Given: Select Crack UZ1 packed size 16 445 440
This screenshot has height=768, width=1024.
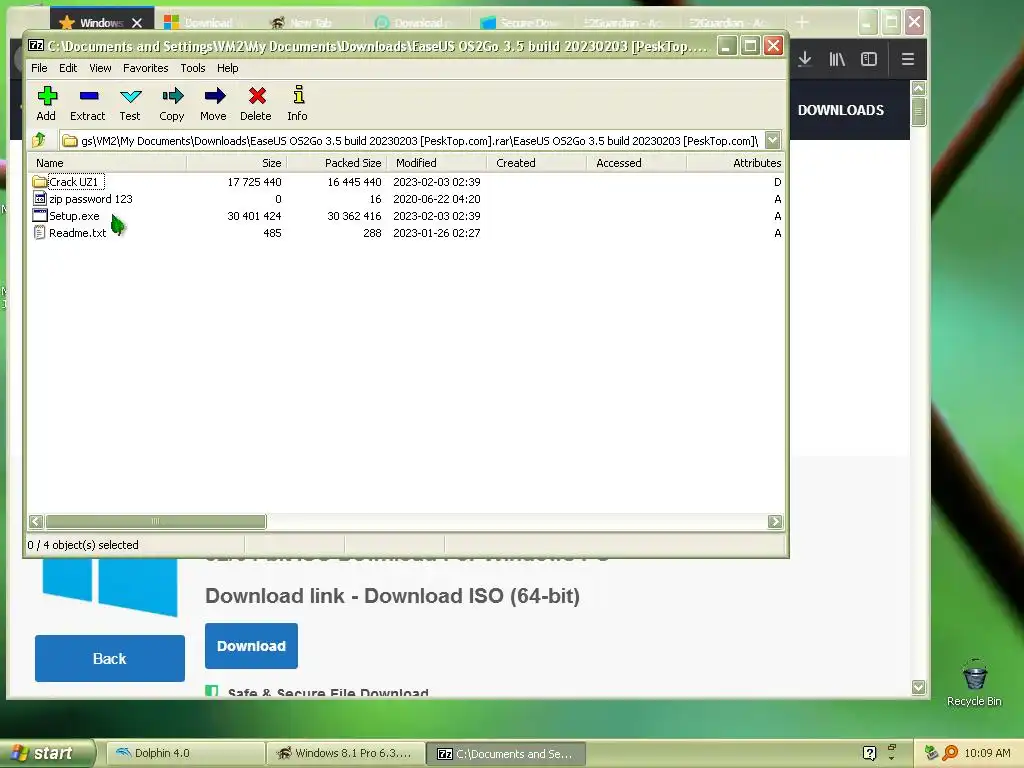Looking at the screenshot, I should click(x=355, y=182).
